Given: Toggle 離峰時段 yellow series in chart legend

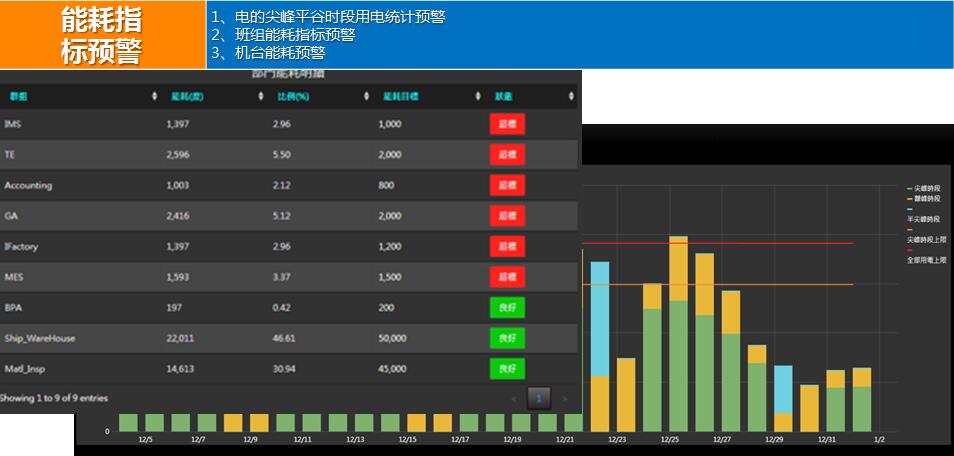Looking at the screenshot, I should click(x=926, y=199).
